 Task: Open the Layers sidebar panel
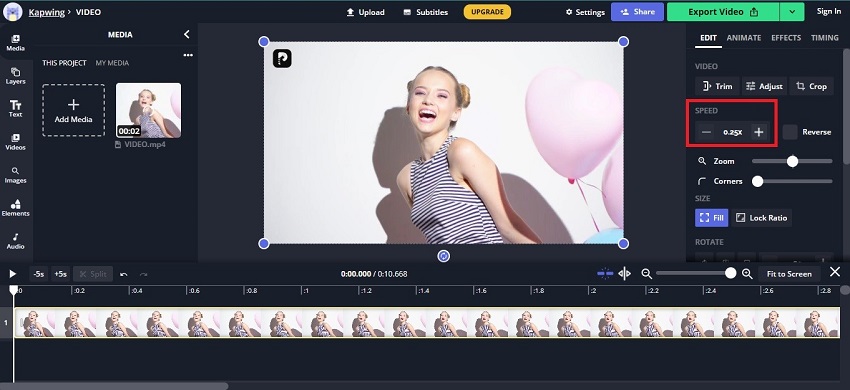coord(15,76)
